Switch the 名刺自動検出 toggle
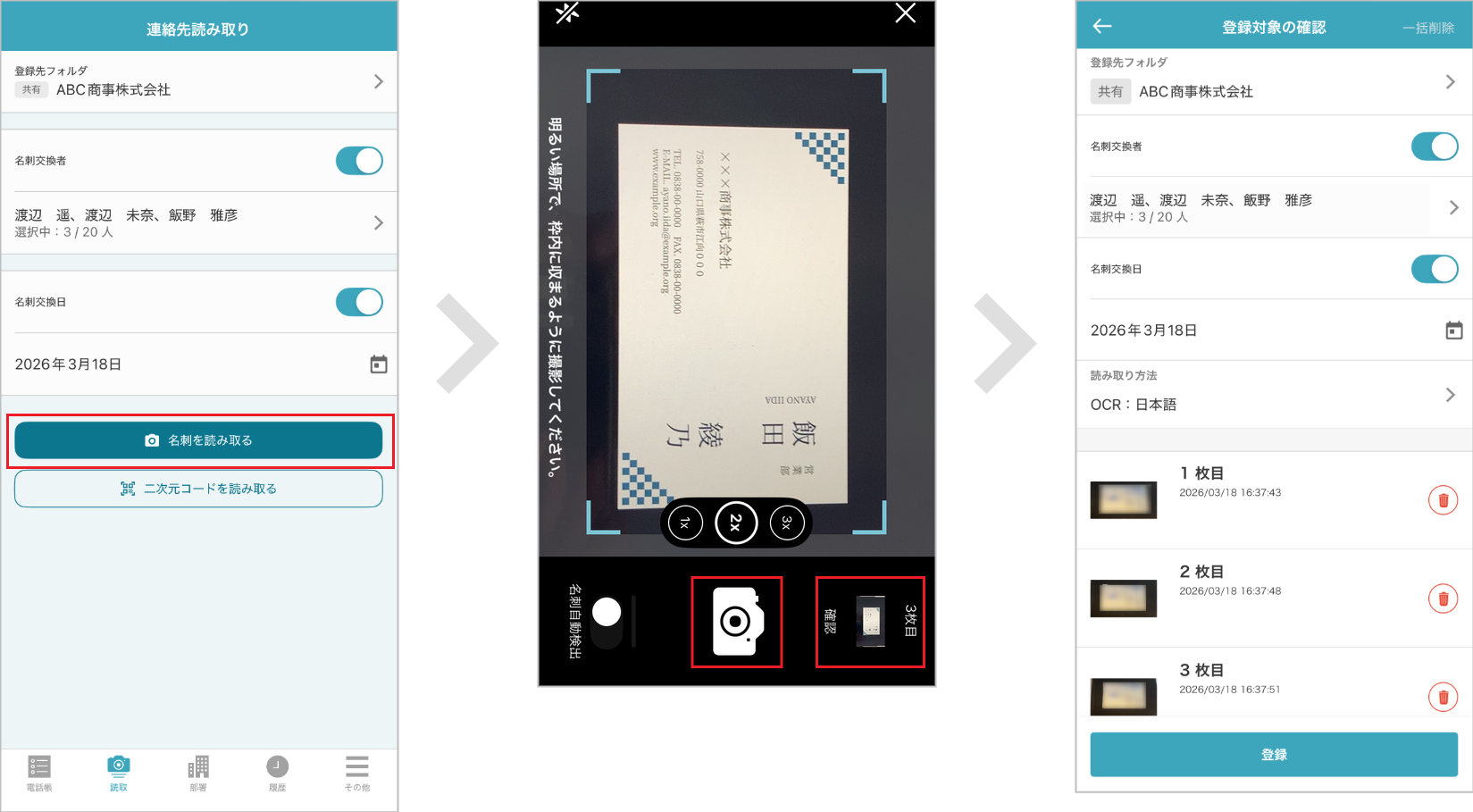This screenshot has height=812, width=1473. 607,622
